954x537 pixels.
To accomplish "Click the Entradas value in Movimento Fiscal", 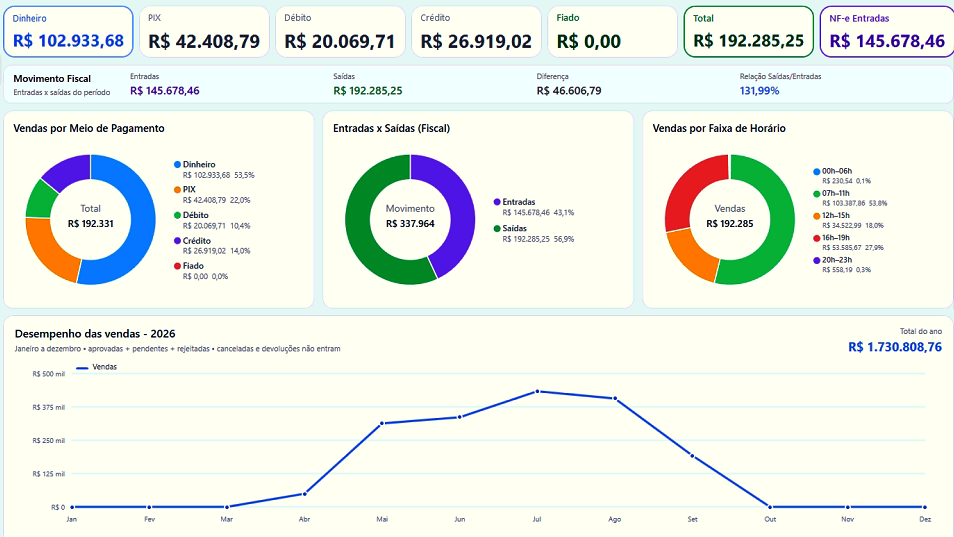I will (165, 91).
